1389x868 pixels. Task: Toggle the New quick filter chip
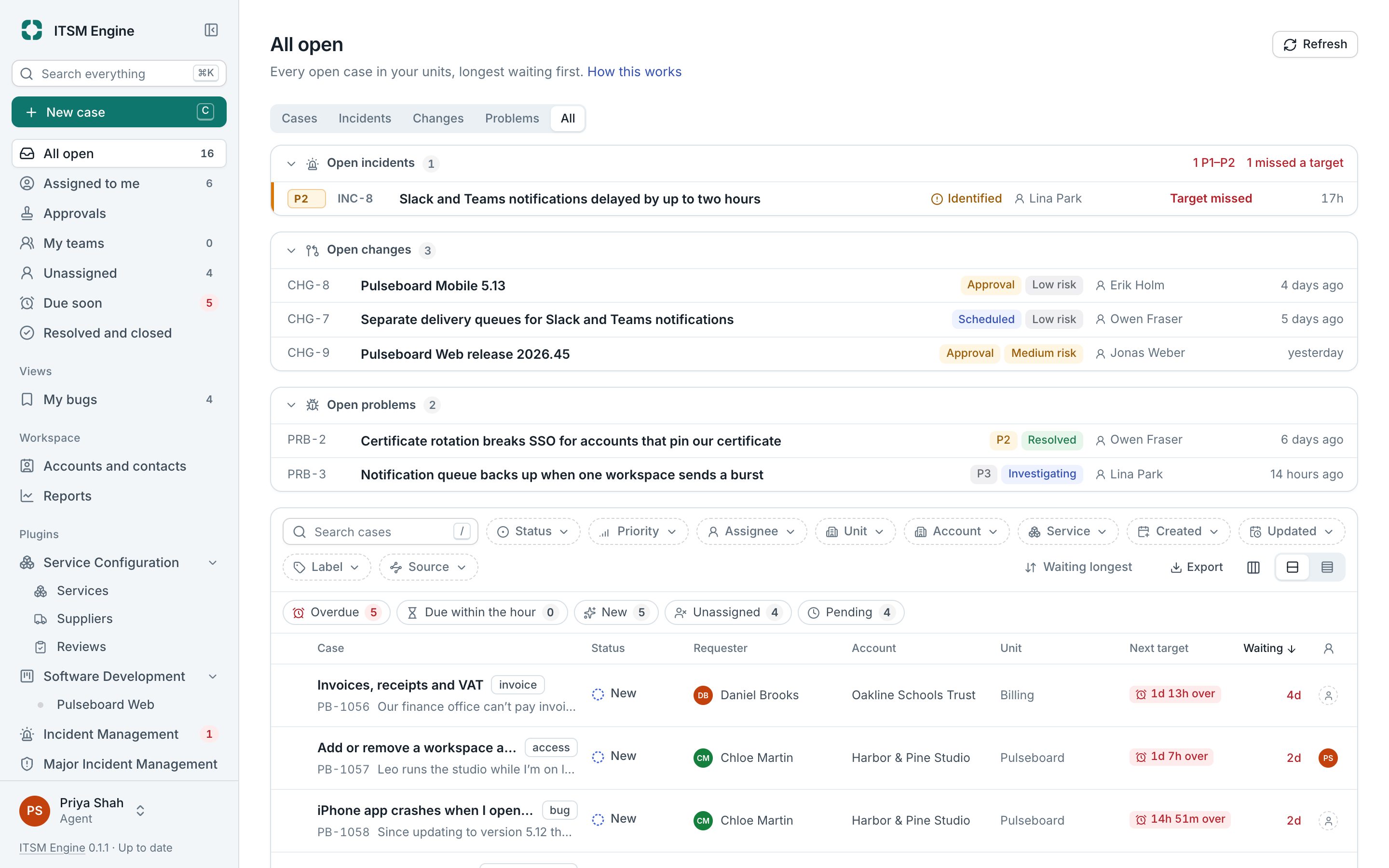click(616, 612)
